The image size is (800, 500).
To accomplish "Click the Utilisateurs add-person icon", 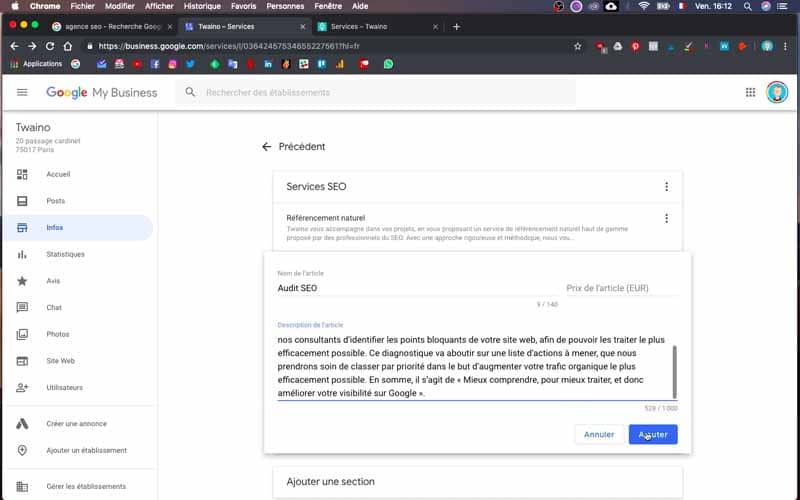I will coord(22,387).
